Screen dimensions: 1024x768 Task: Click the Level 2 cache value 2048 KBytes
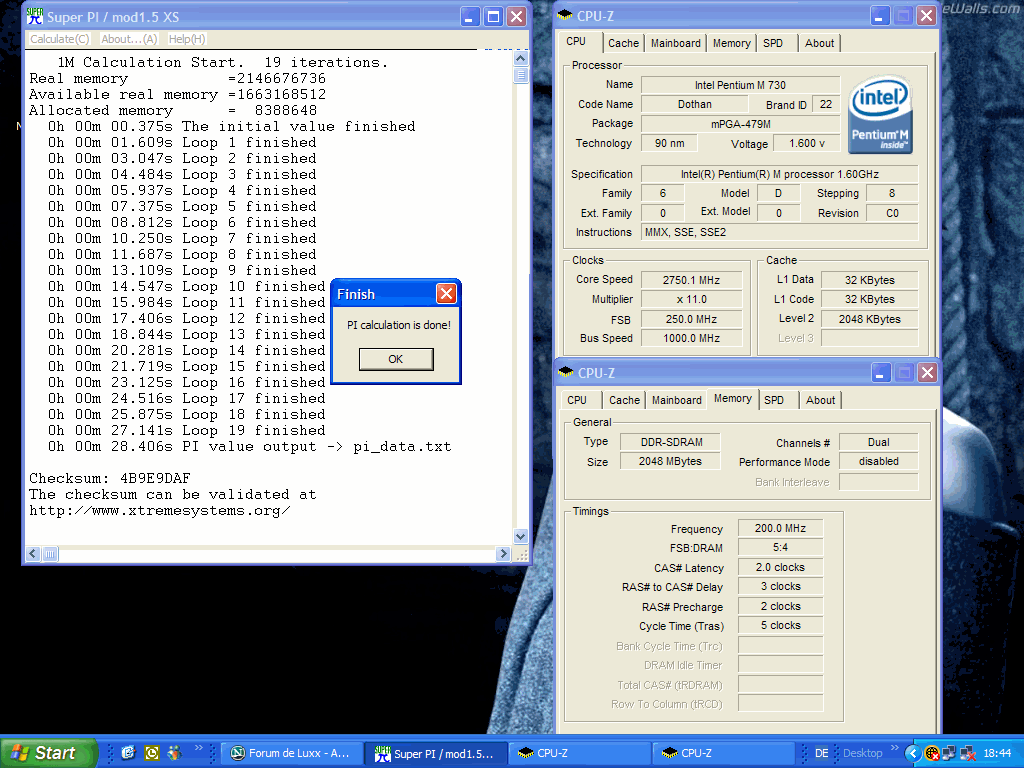pos(870,319)
